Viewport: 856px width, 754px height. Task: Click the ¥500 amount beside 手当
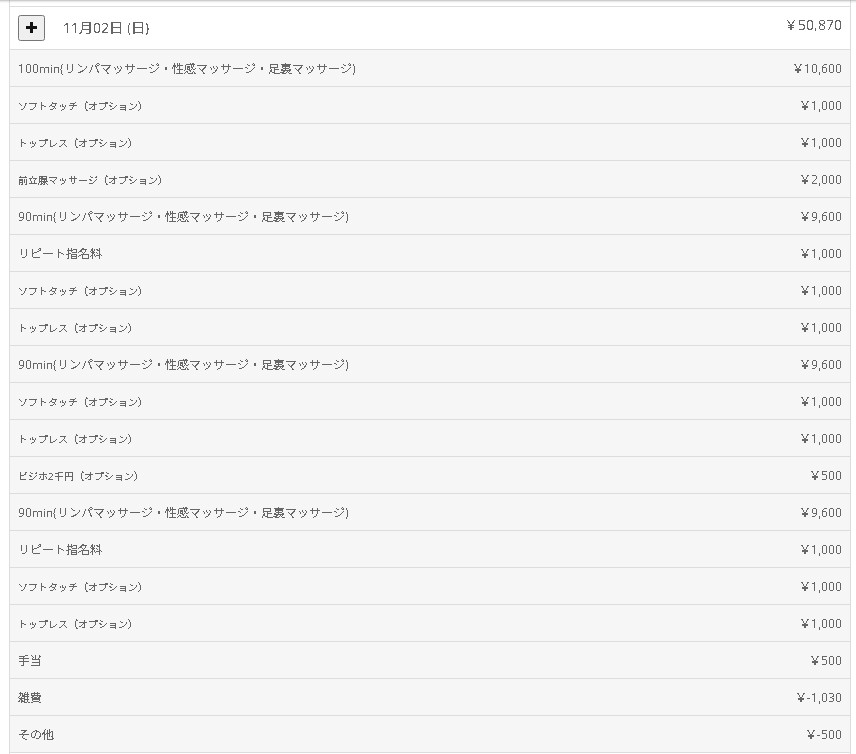point(826,661)
